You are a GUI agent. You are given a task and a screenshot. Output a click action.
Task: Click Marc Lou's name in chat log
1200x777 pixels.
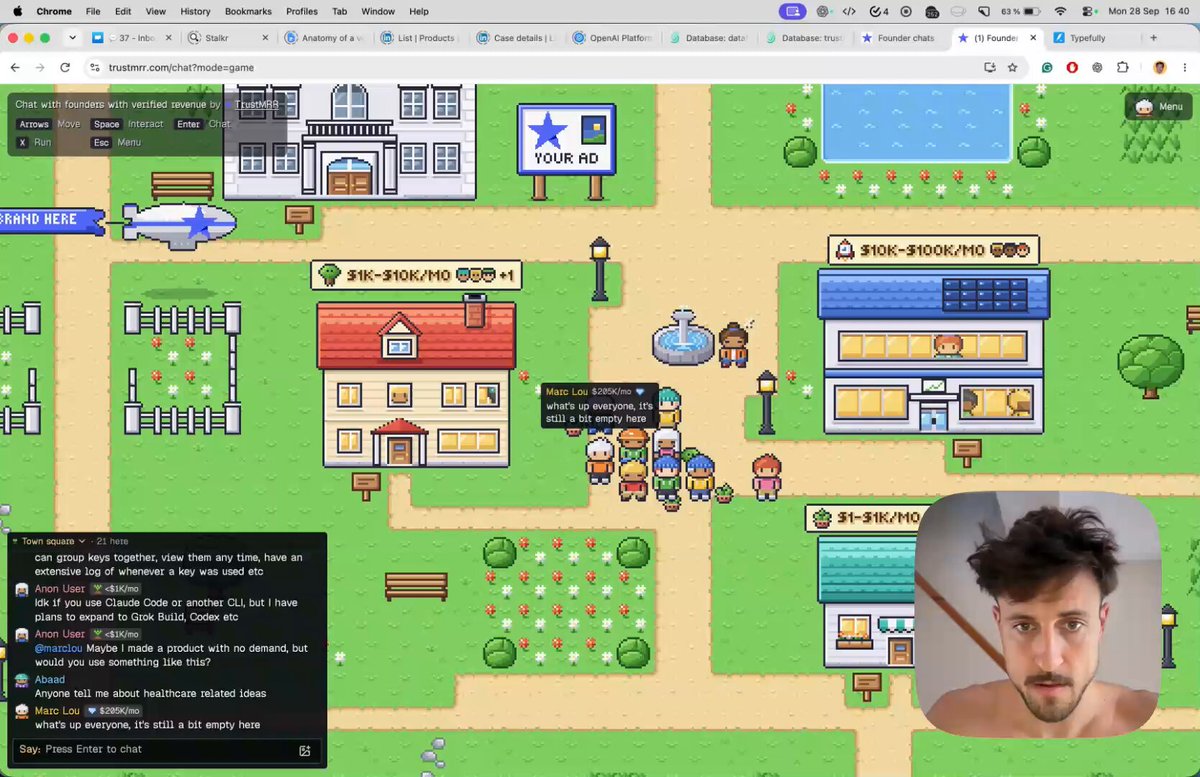(x=57, y=711)
